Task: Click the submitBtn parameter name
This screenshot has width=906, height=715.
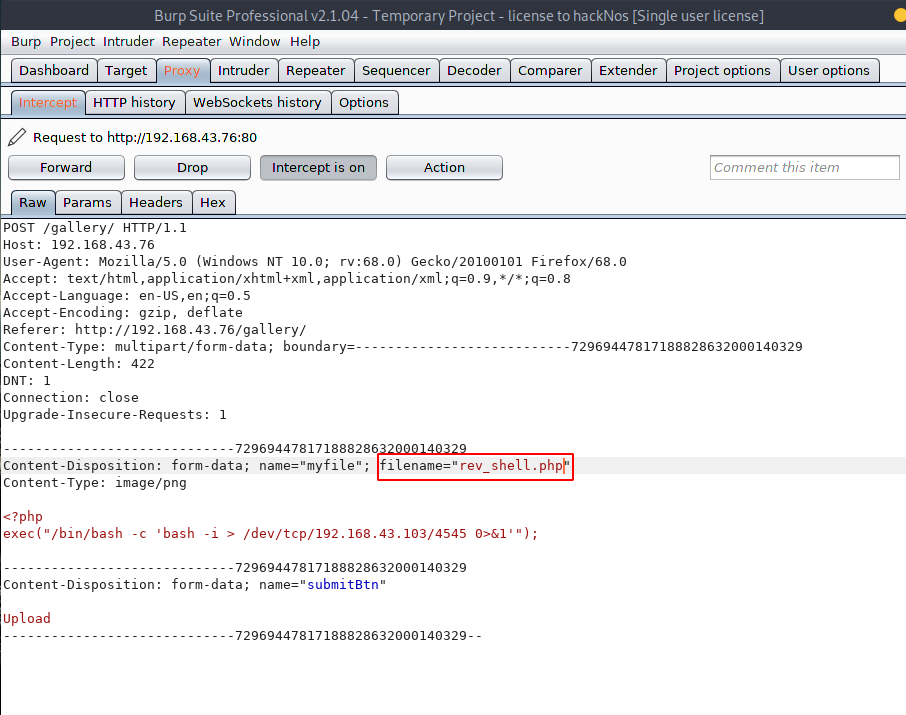Action: coord(343,585)
